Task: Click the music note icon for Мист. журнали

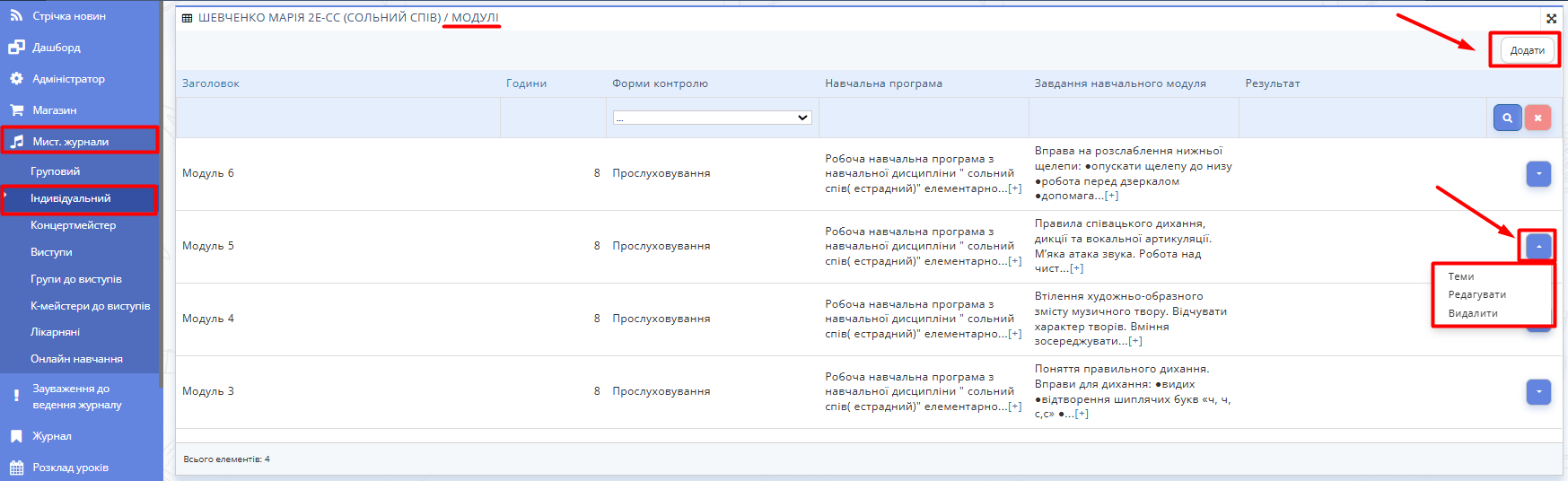Action: 16,142
